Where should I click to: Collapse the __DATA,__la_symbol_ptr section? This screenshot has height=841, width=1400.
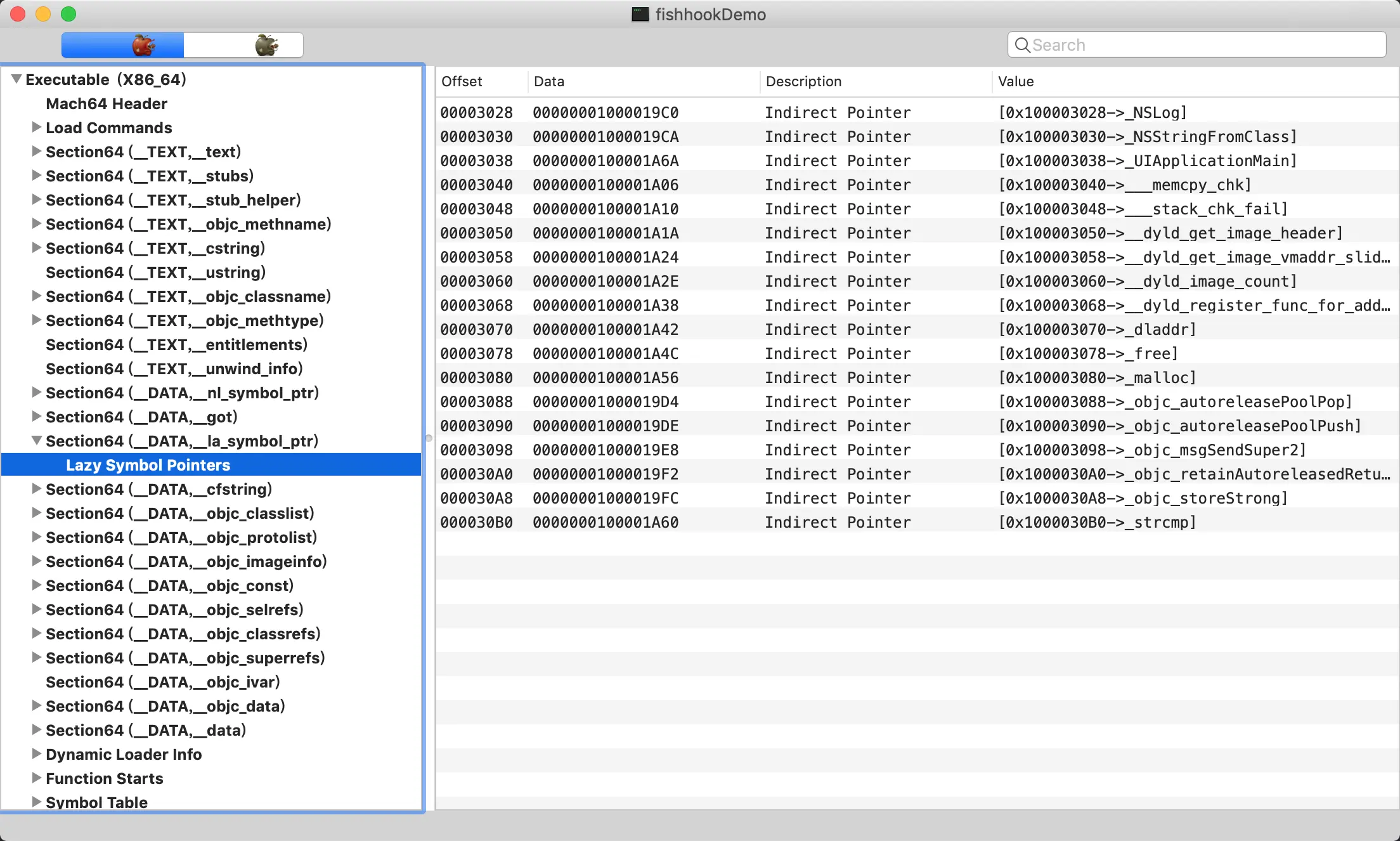pyautogui.click(x=36, y=441)
